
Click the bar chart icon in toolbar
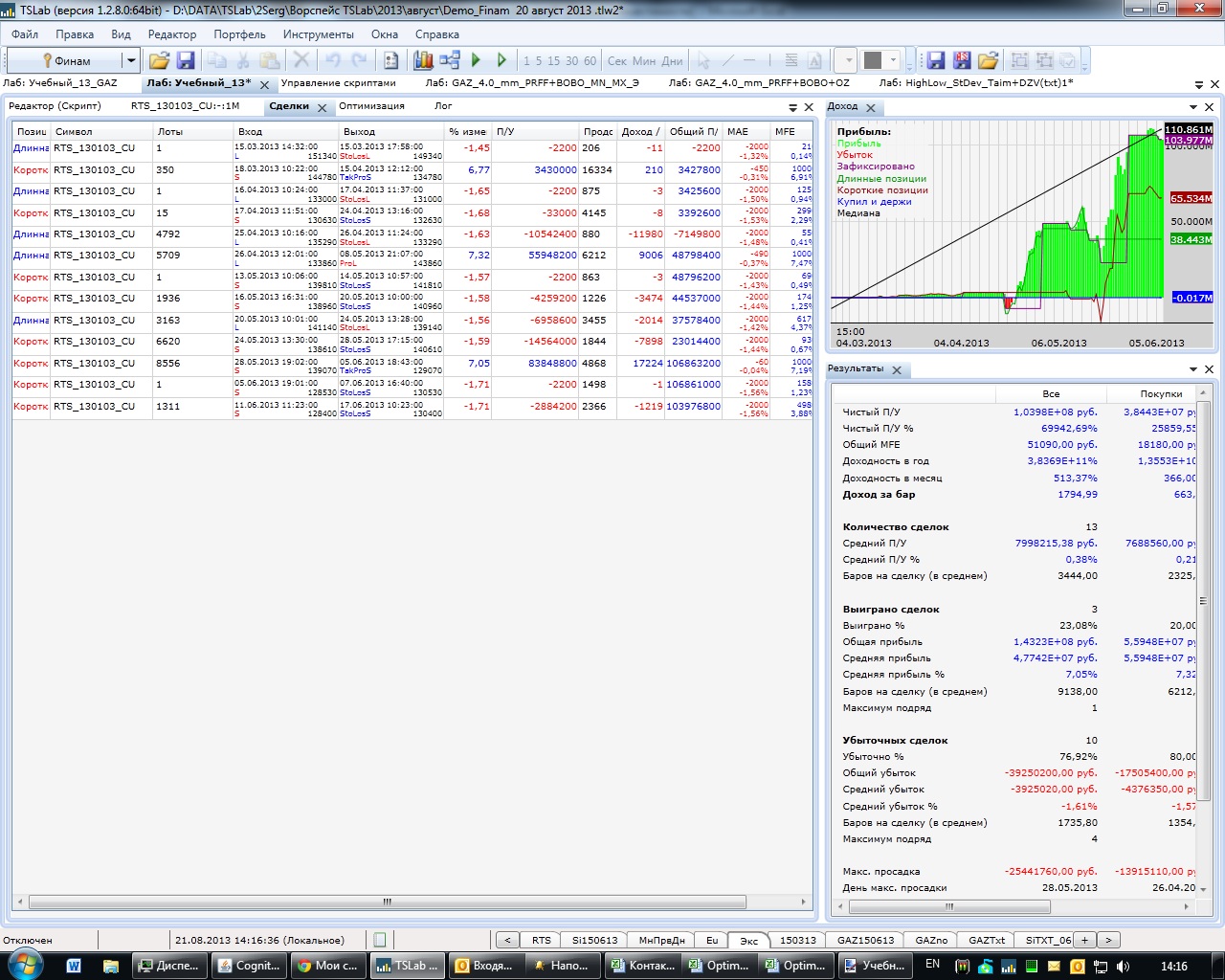pyautogui.click(x=423, y=60)
